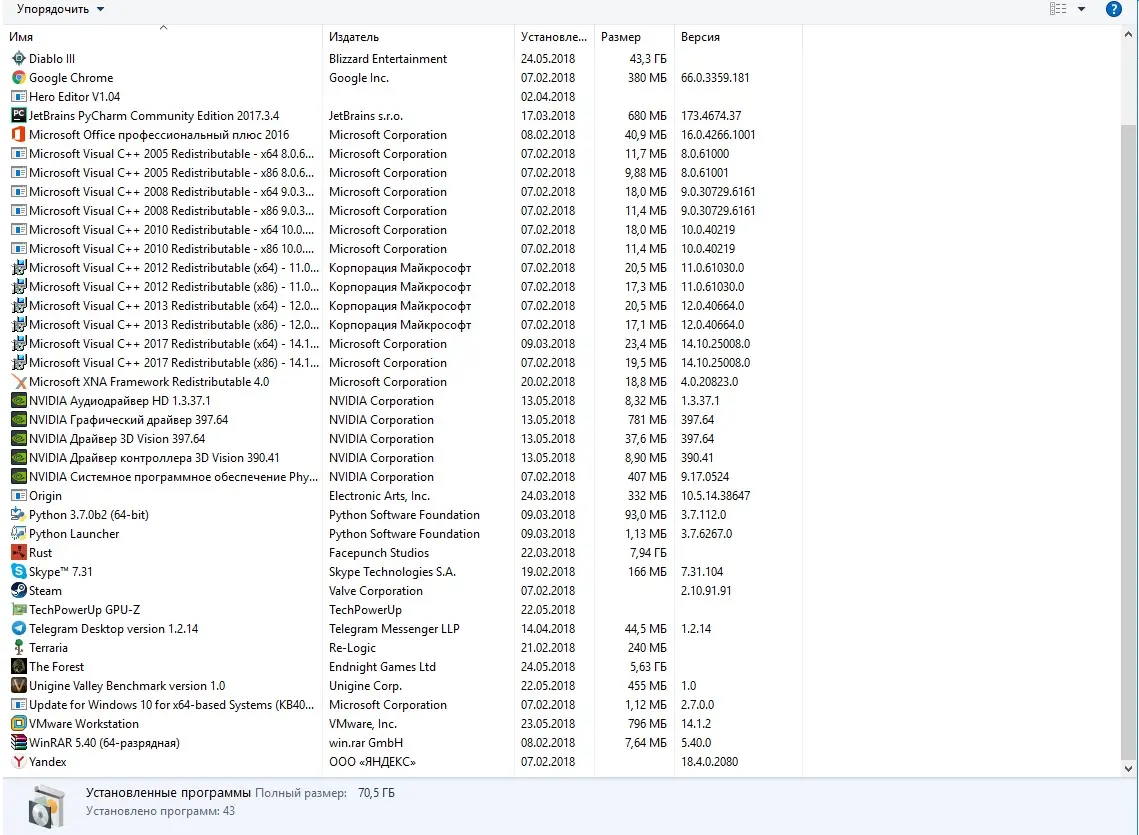Select the Origin program icon
The height and width of the screenshot is (835, 1139).
pyautogui.click(x=19, y=496)
